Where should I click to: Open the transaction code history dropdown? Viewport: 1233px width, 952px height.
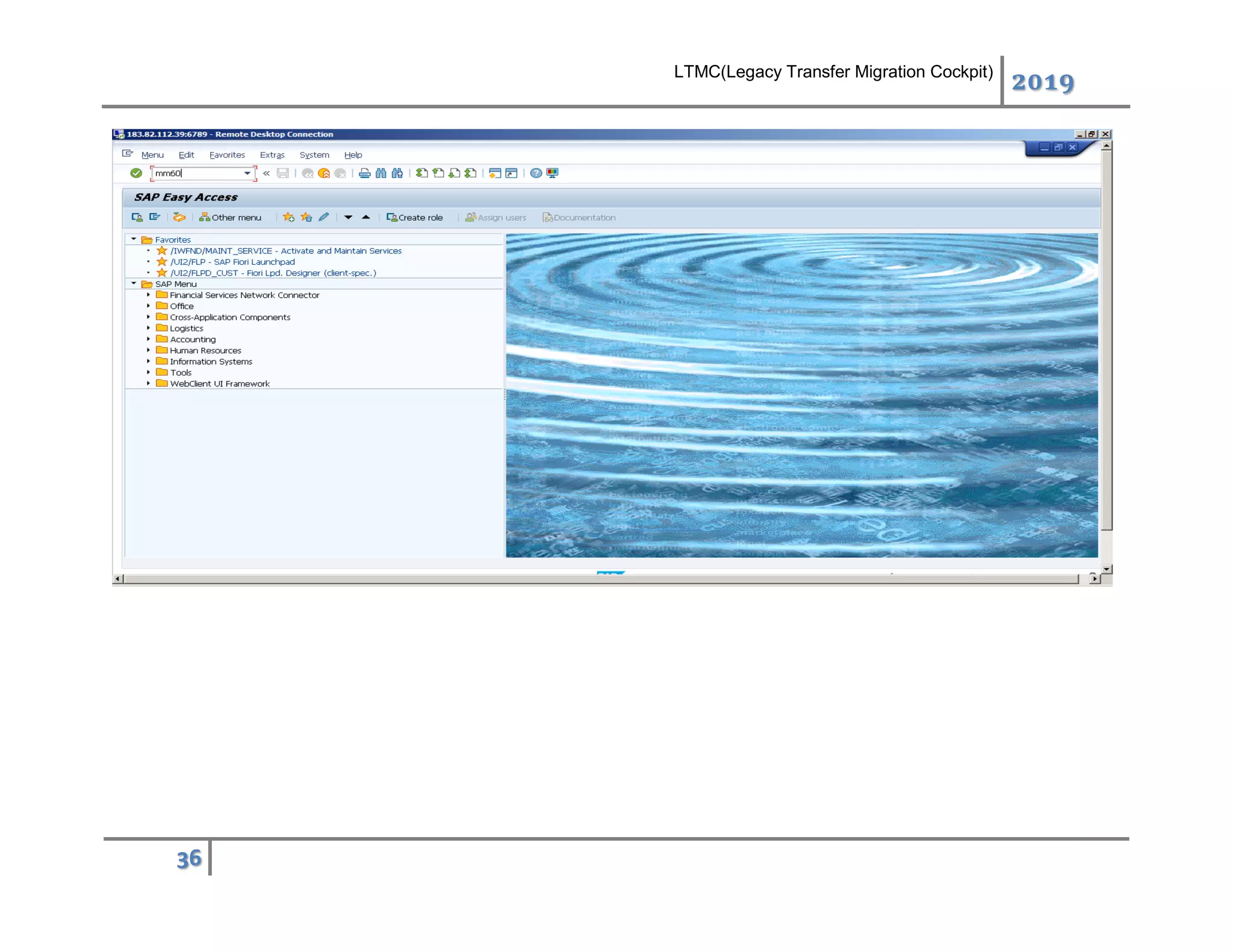(x=247, y=173)
